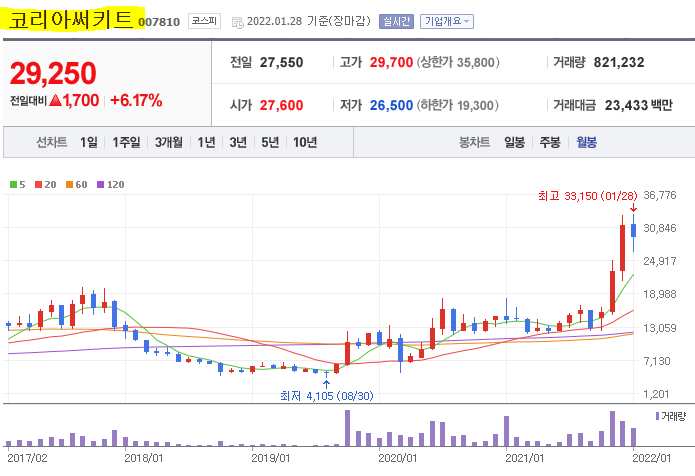
Task: Select the 1년 line chart tab
Action: tap(206, 142)
